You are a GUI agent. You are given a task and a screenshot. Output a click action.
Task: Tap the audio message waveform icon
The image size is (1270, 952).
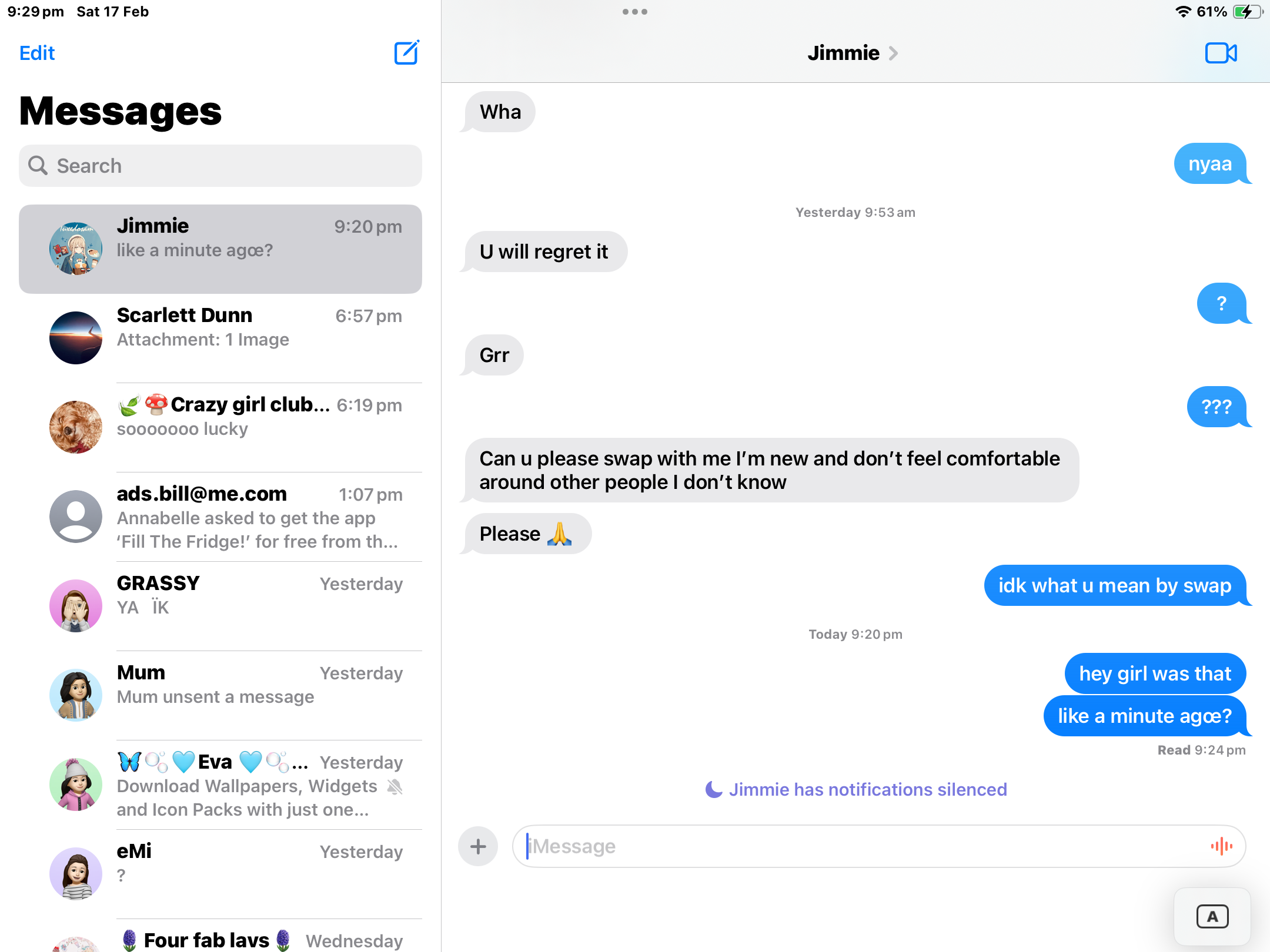point(1221,846)
